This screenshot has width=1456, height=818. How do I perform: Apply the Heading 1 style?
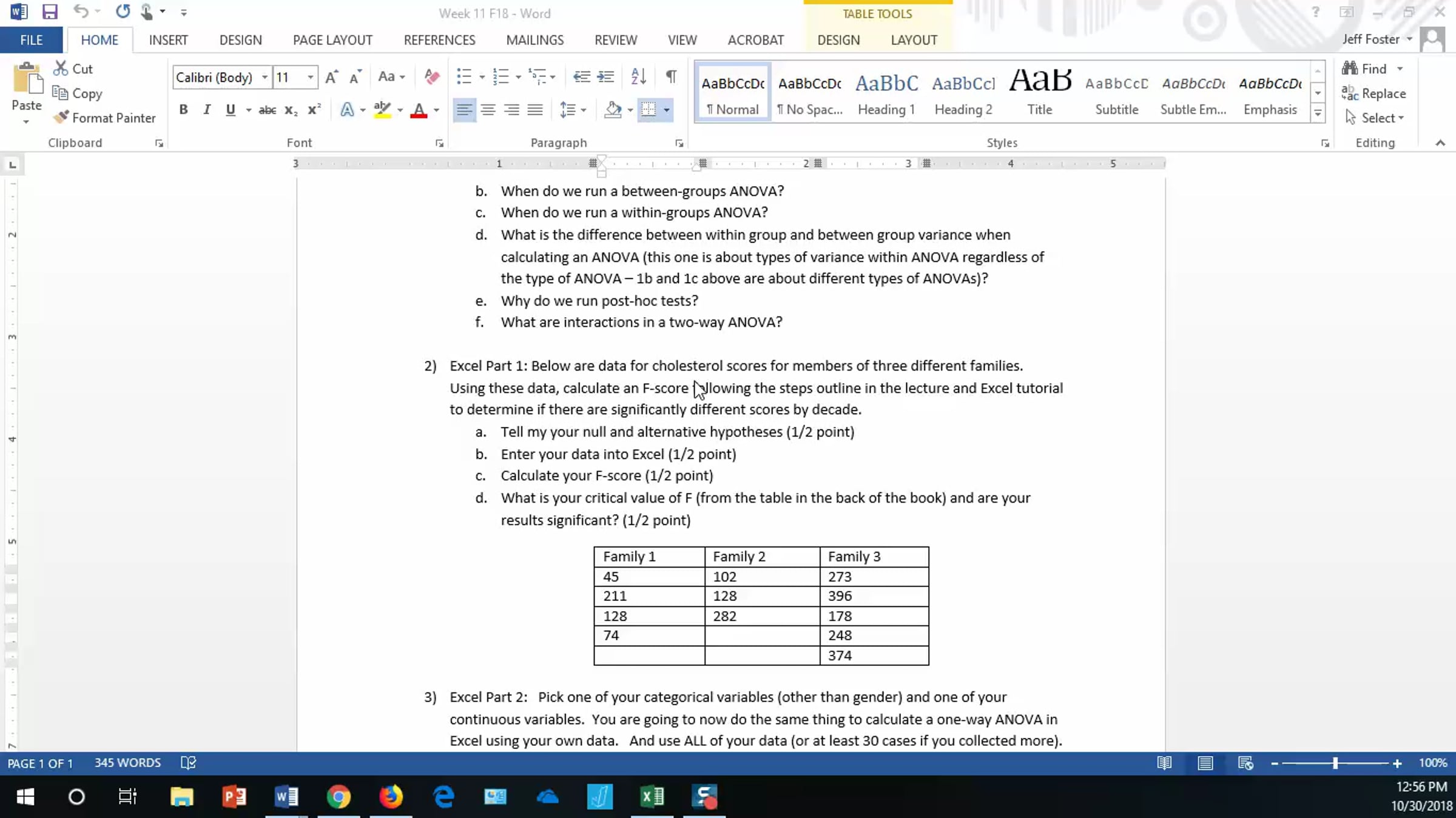click(886, 93)
